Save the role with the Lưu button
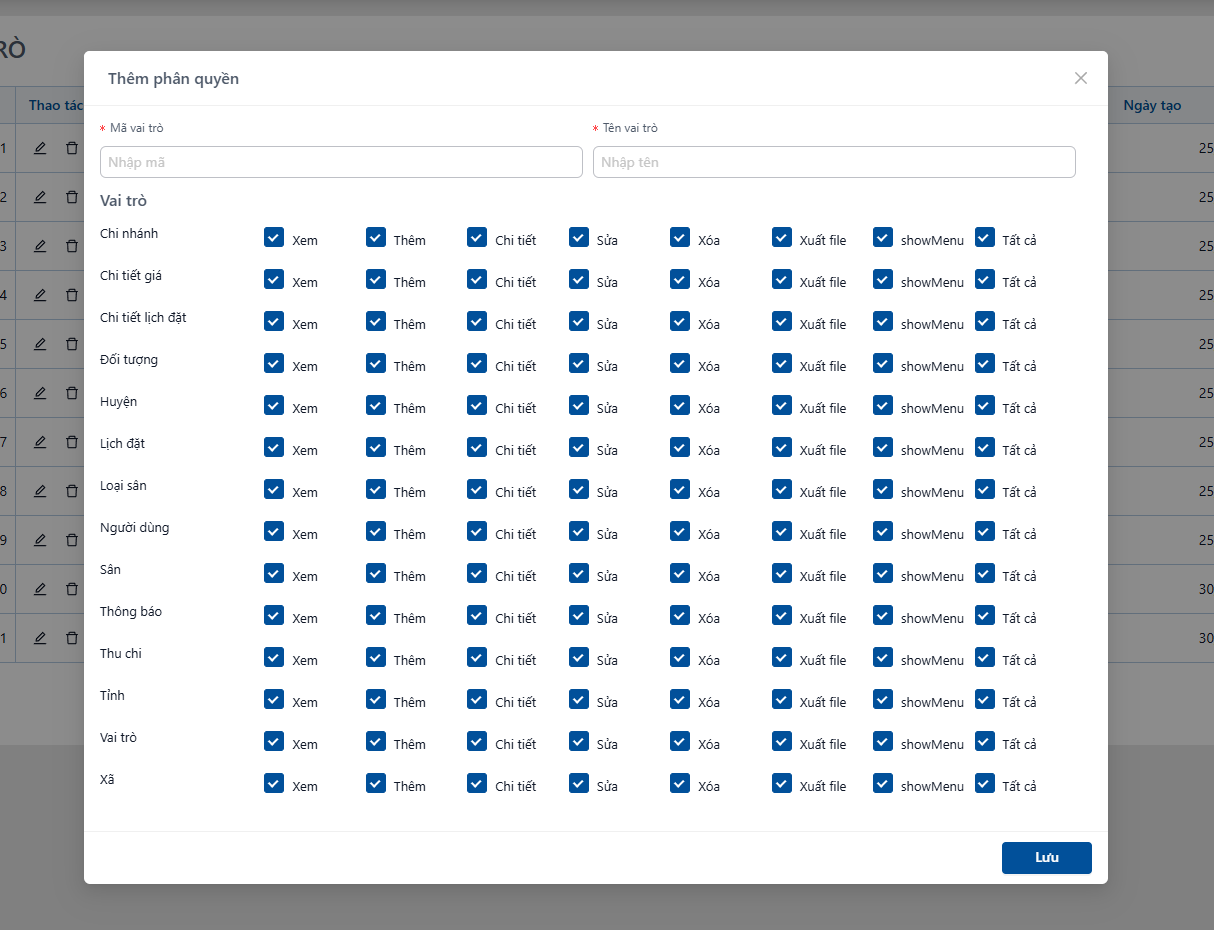 pos(1047,858)
